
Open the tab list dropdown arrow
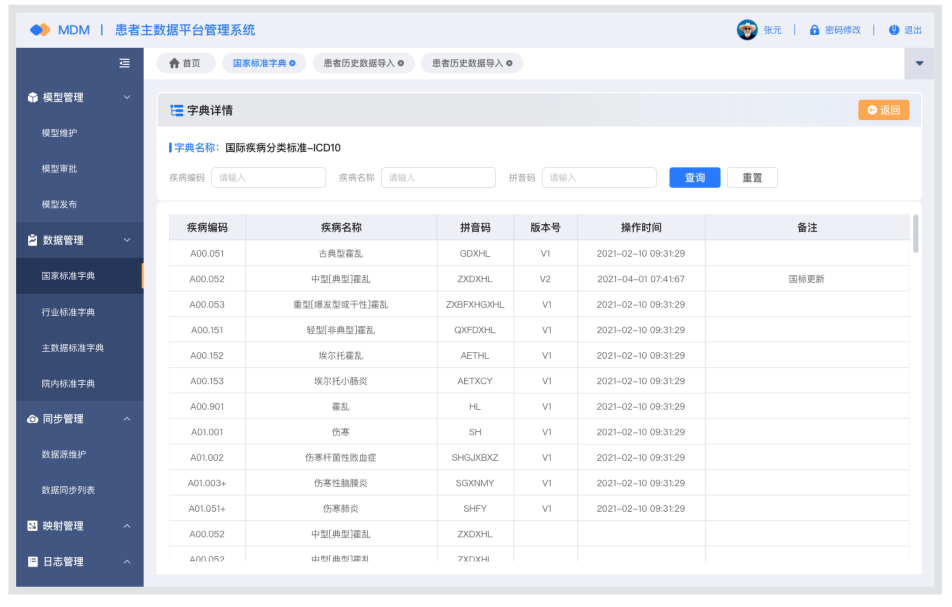click(x=919, y=63)
